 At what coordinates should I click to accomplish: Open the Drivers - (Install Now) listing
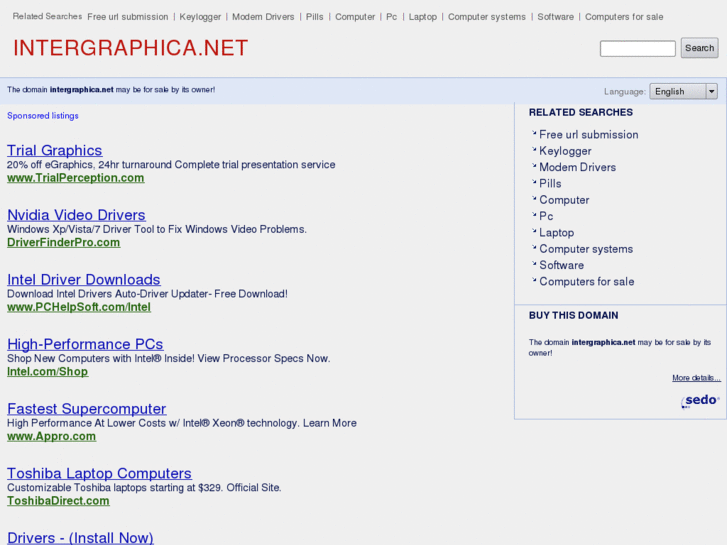click(80, 538)
